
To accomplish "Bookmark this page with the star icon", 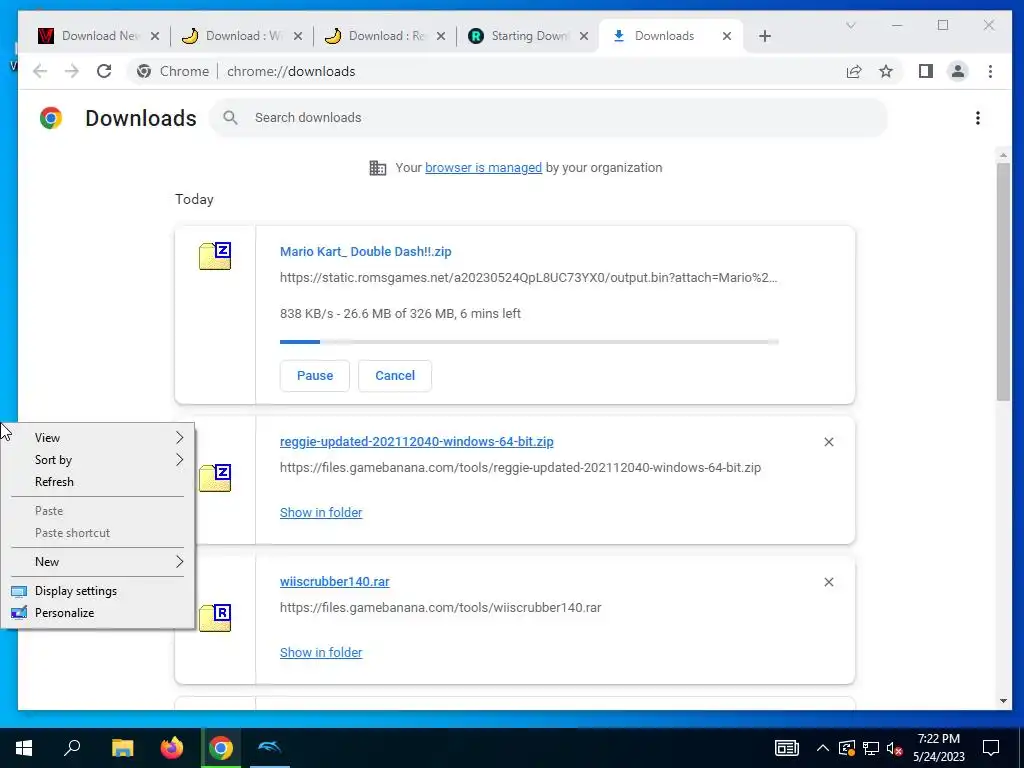I will click(x=886, y=71).
